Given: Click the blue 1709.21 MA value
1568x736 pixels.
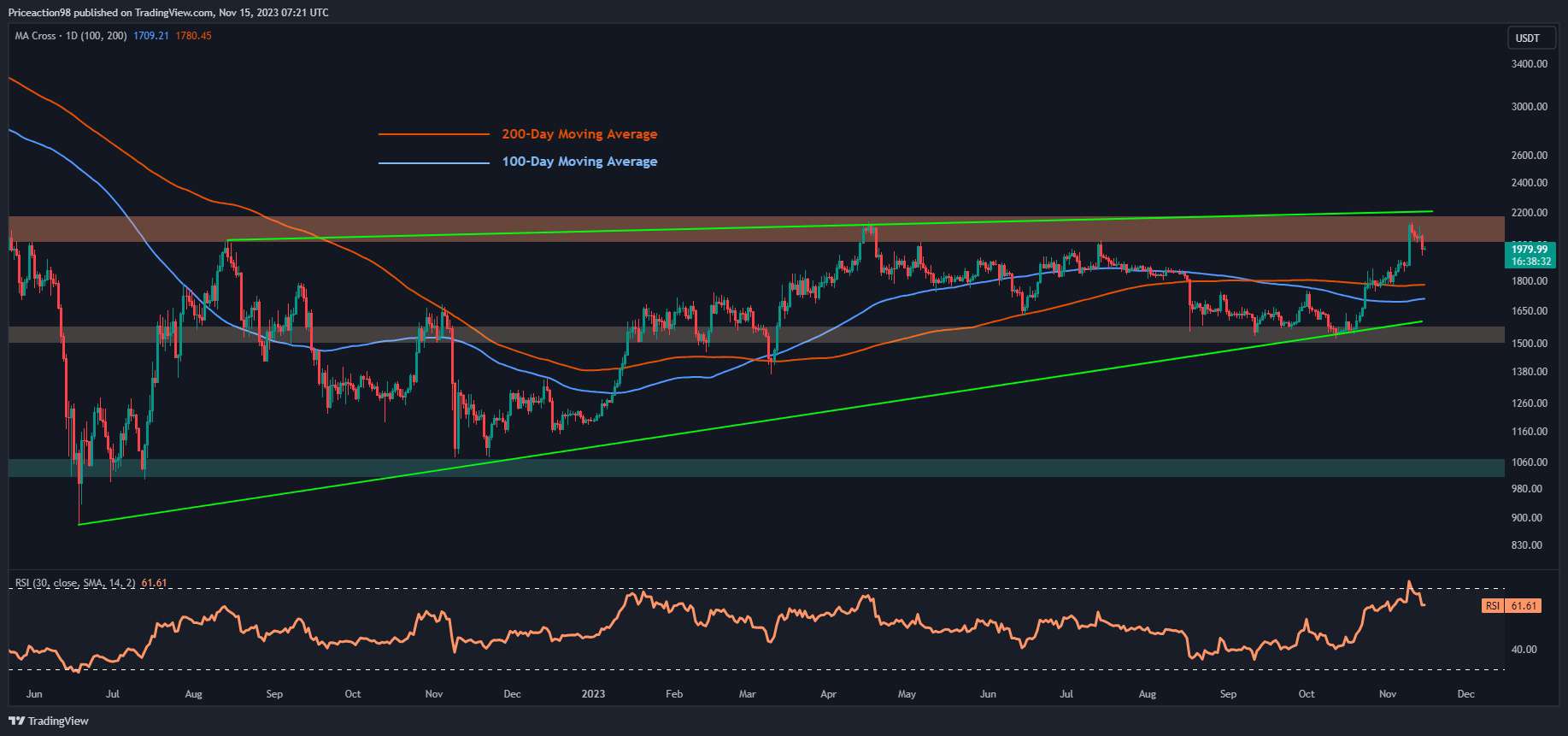Looking at the screenshot, I should click(151, 36).
